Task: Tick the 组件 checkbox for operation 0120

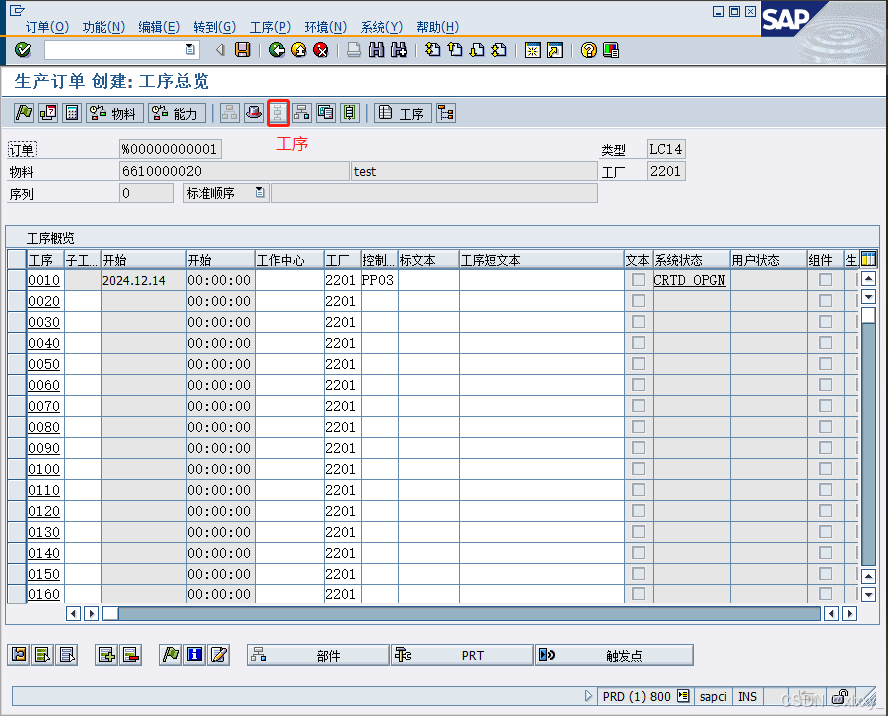Action: [x=825, y=510]
